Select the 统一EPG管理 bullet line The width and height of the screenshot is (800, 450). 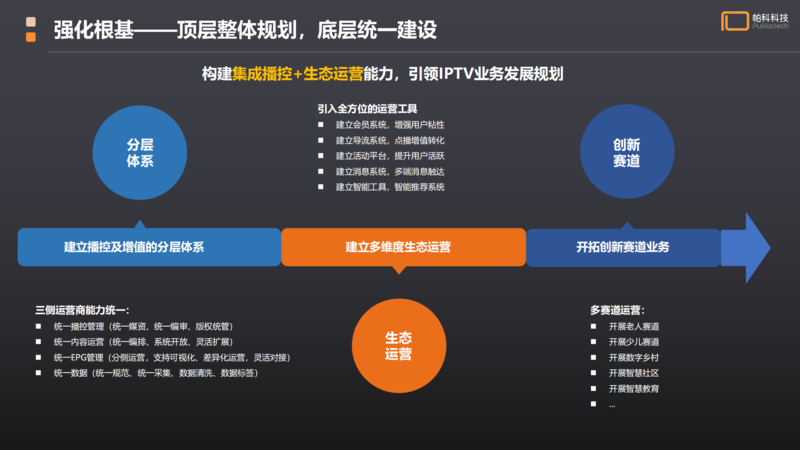pyautogui.click(x=158, y=357)
